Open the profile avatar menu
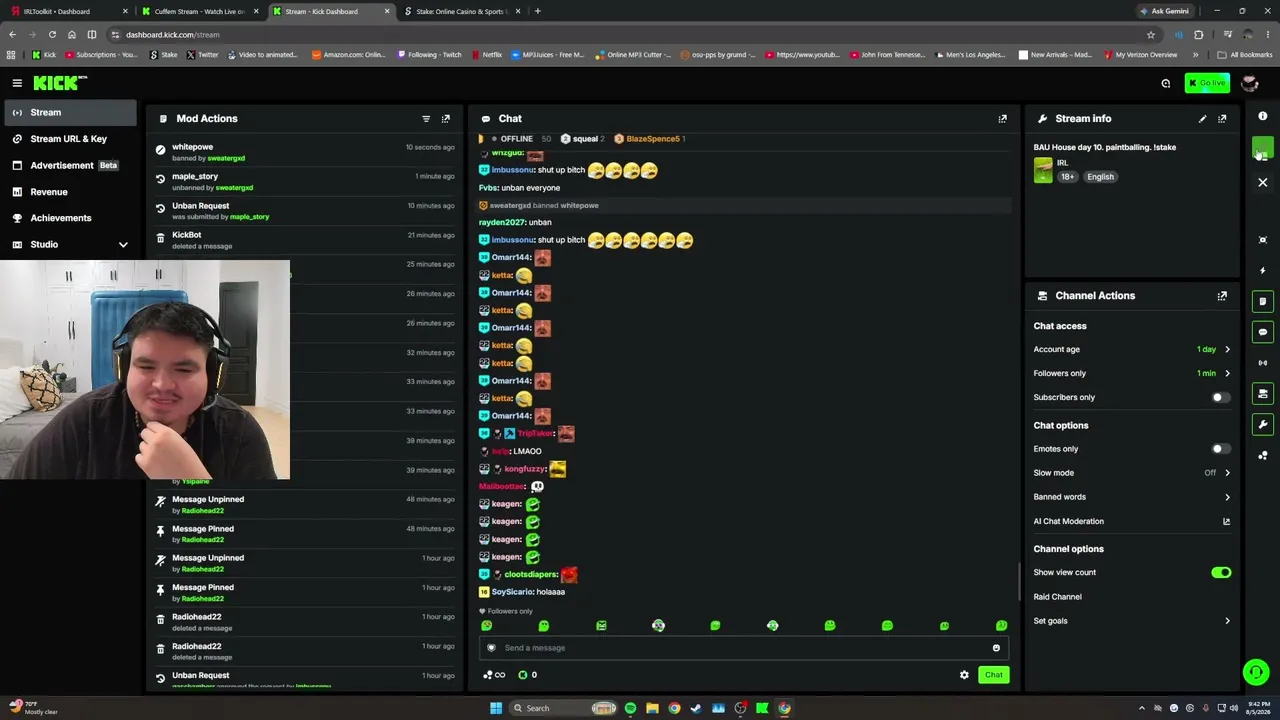The image size is (1280, 720). coord(1249,83)
